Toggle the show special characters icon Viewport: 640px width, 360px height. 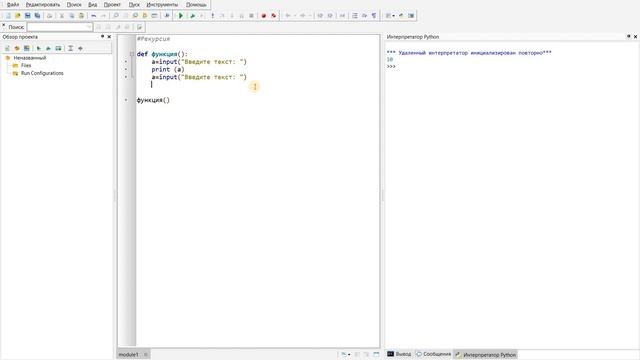point(374,16)
